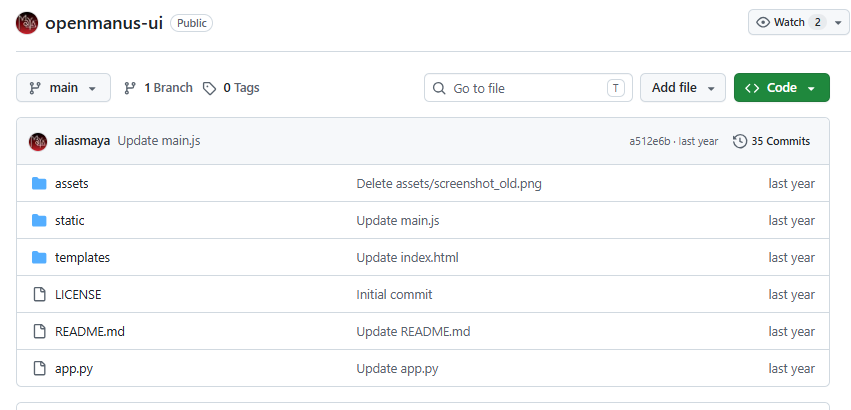Click the LICENSE file icon

[40, 294]
